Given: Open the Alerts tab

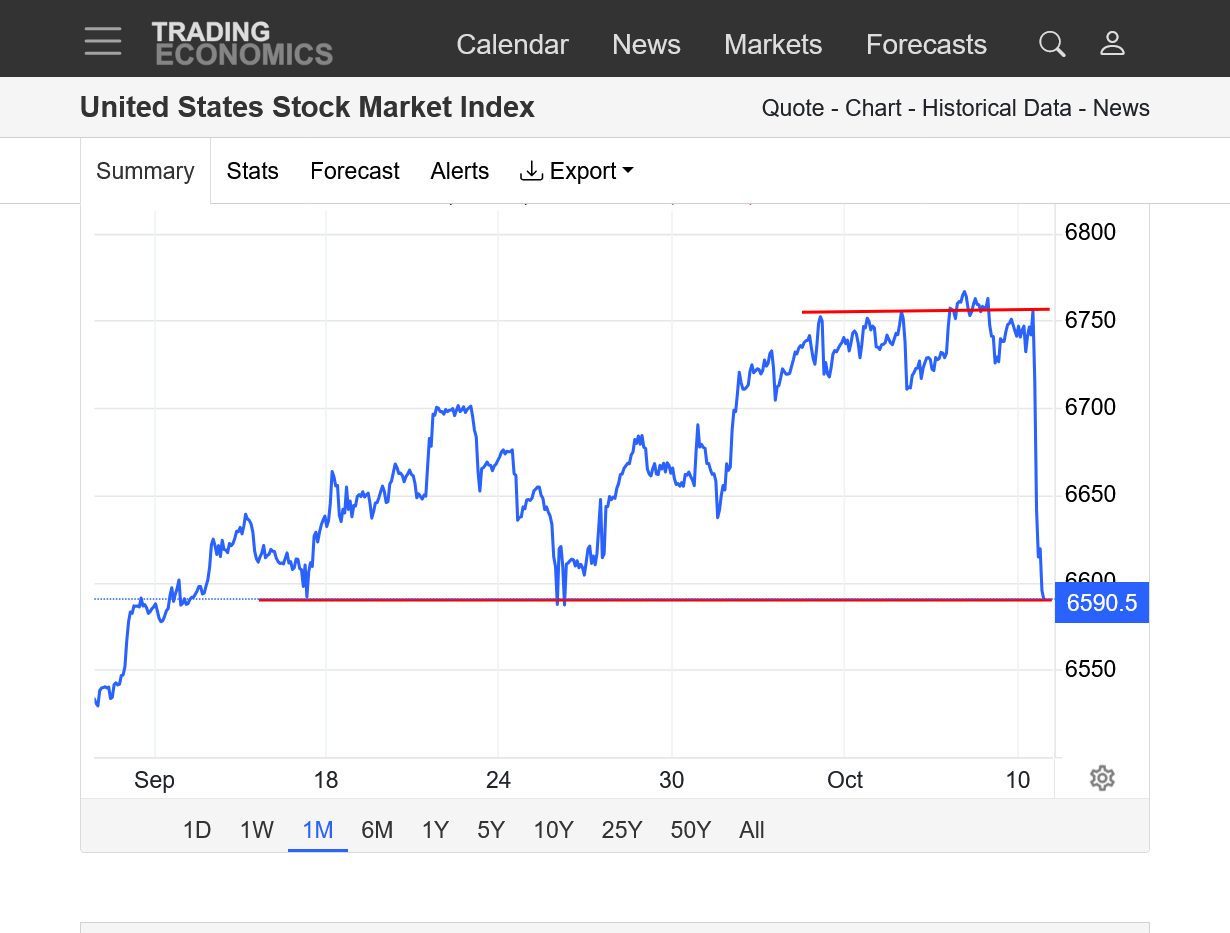Looking at the screenshot, I should (x=460, y=171).
